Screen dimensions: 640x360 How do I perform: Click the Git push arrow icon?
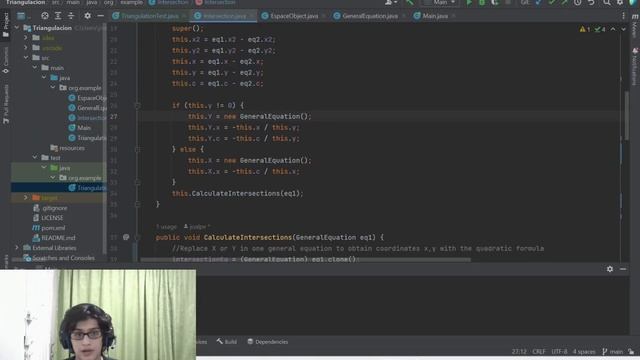(x=564, y=3)
